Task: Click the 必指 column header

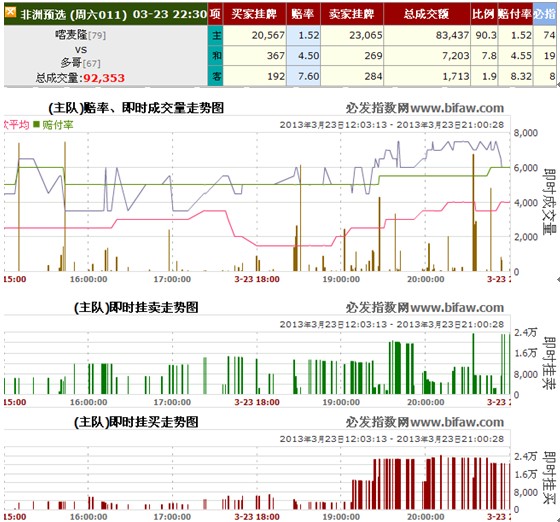Action: (545, 14)
